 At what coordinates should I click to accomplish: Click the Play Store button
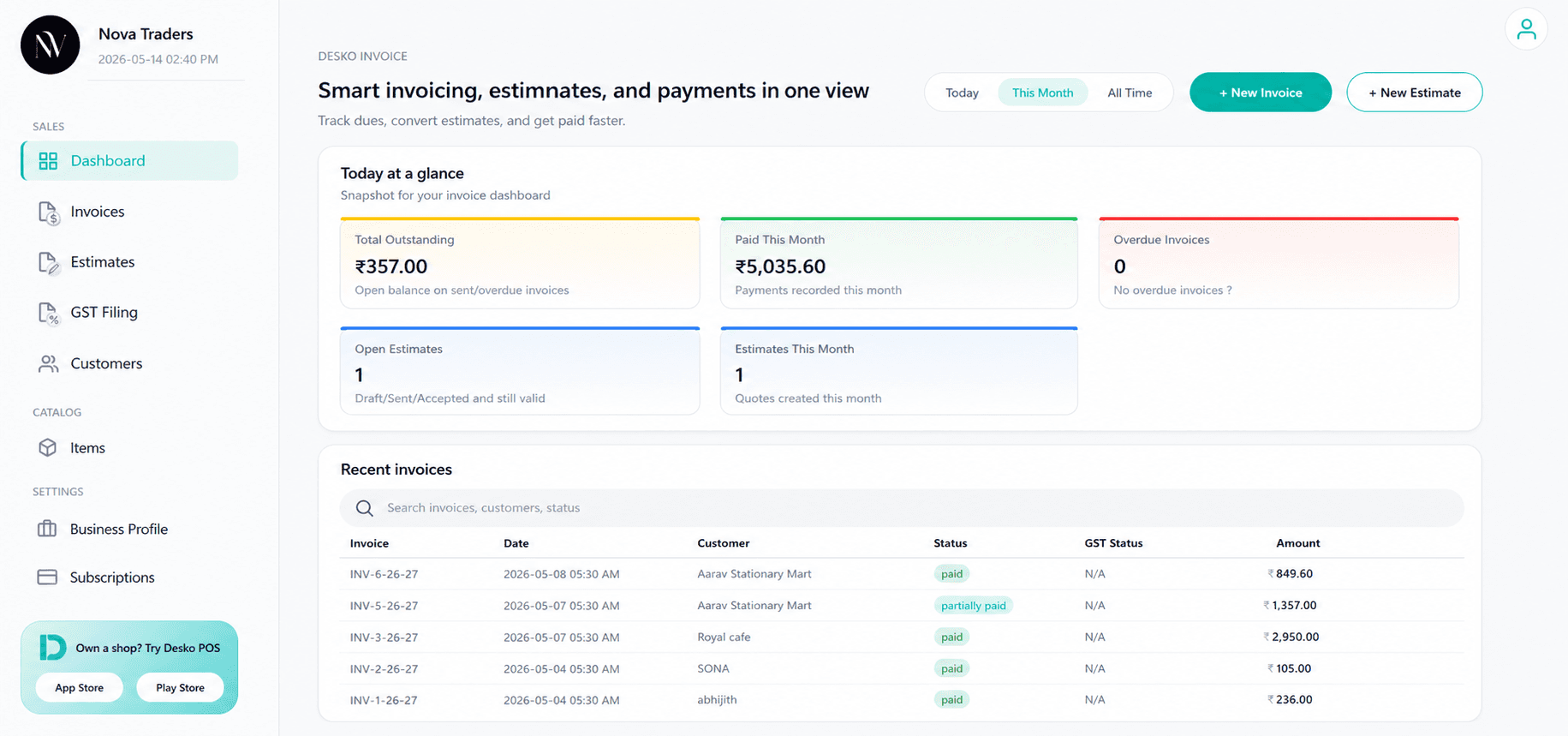point(180,687)
